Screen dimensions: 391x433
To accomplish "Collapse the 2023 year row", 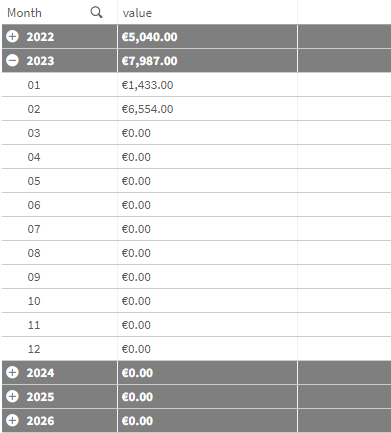I will point(13,60).
